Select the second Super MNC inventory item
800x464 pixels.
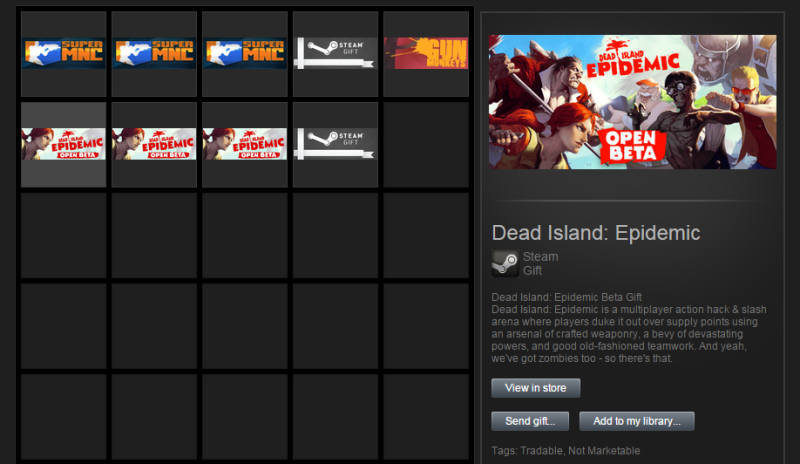pyautogui.click(x=154, y=54)
